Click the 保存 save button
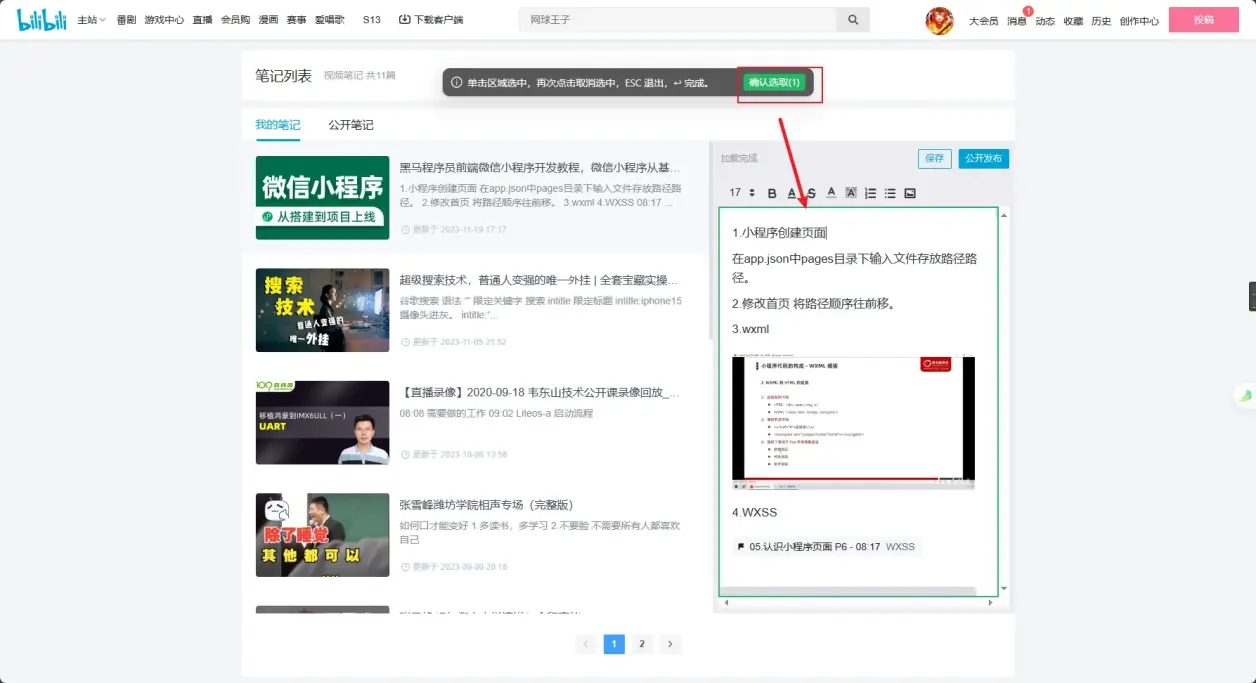The width and height of the screenshot is (1256, 683). [934, 158]
